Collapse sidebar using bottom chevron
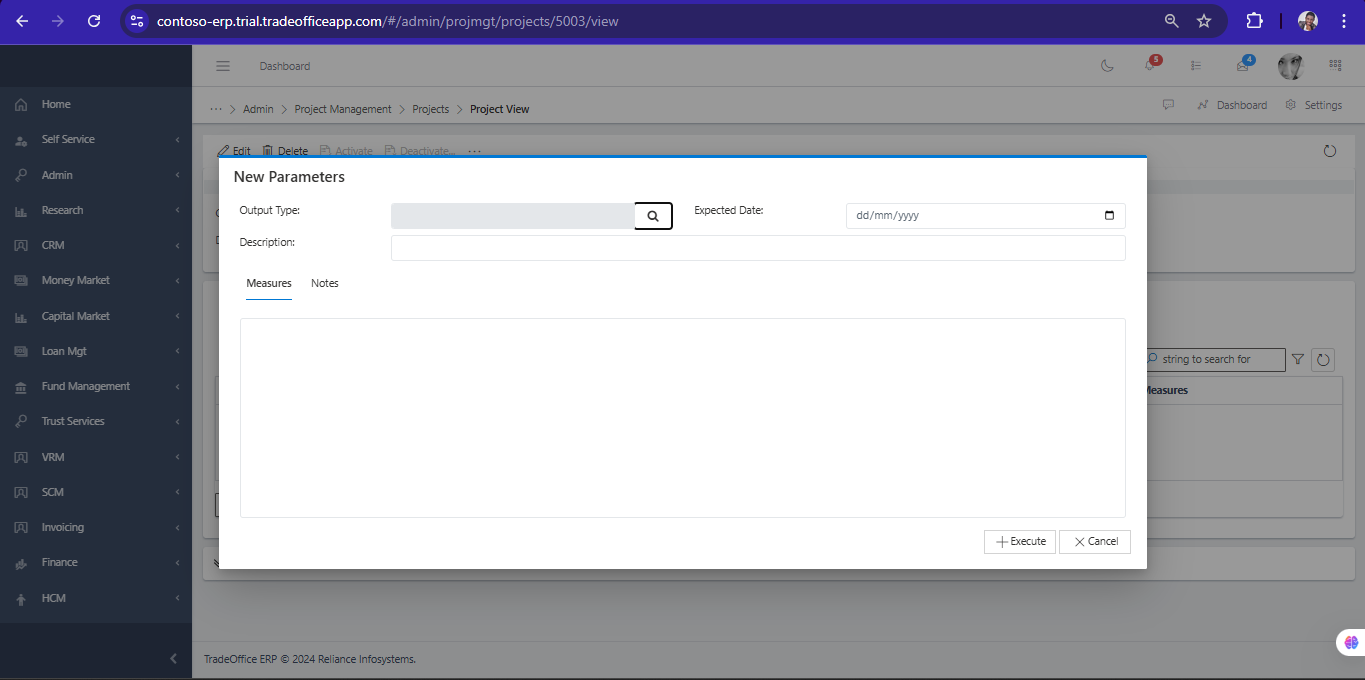Screen dimensions: 1365x680 tap(173, 658)
